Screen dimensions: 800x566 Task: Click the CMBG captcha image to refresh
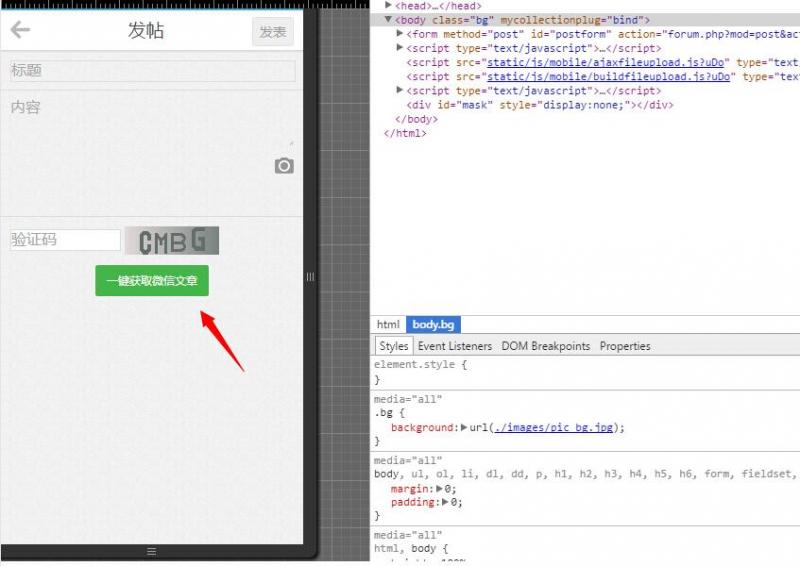click(172, 240)
